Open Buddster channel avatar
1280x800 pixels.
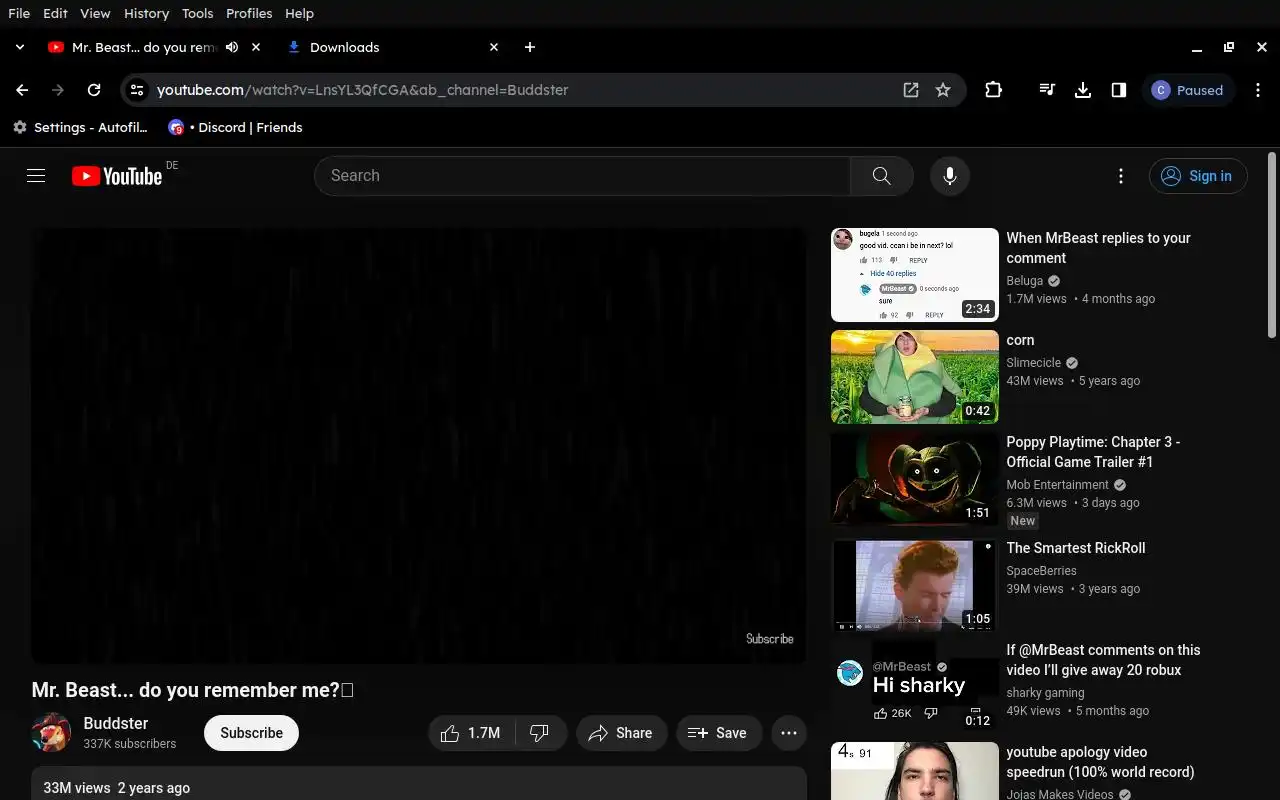[x=51, y=733]
